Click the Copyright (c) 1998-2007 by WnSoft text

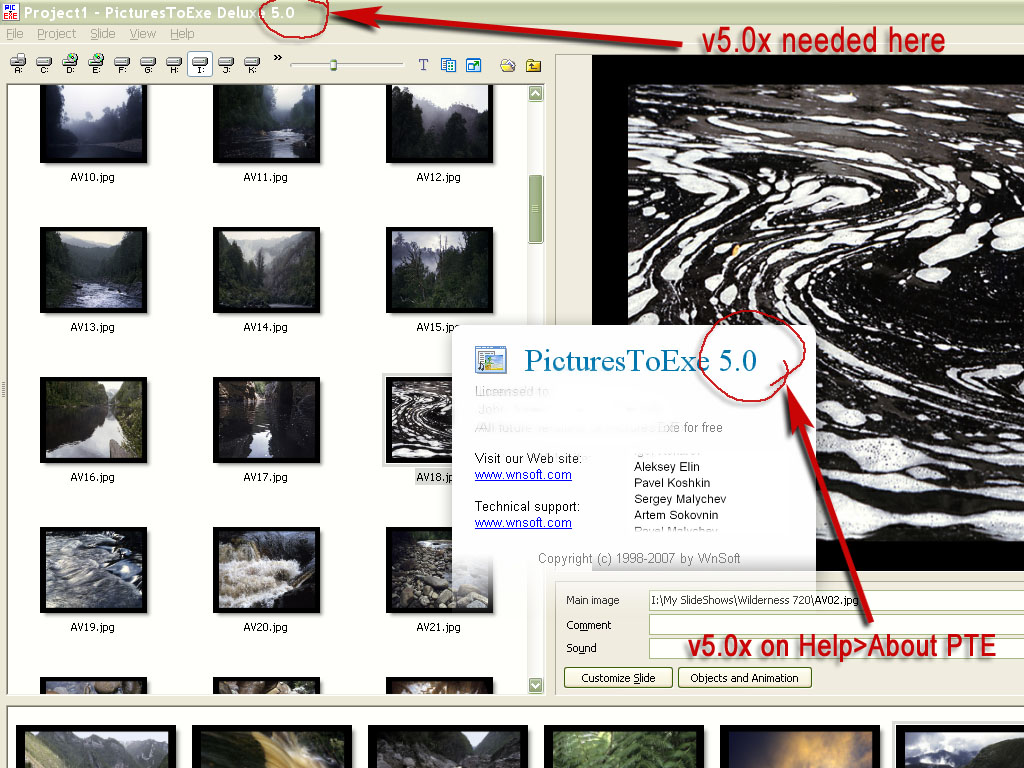coord(639,558)
